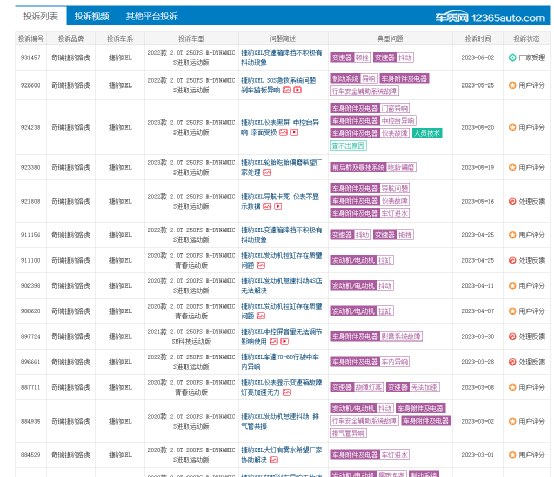Viewport: 554px width, 477px height.
Task: Click the date 2023-05-20
Action: point(478,127)
